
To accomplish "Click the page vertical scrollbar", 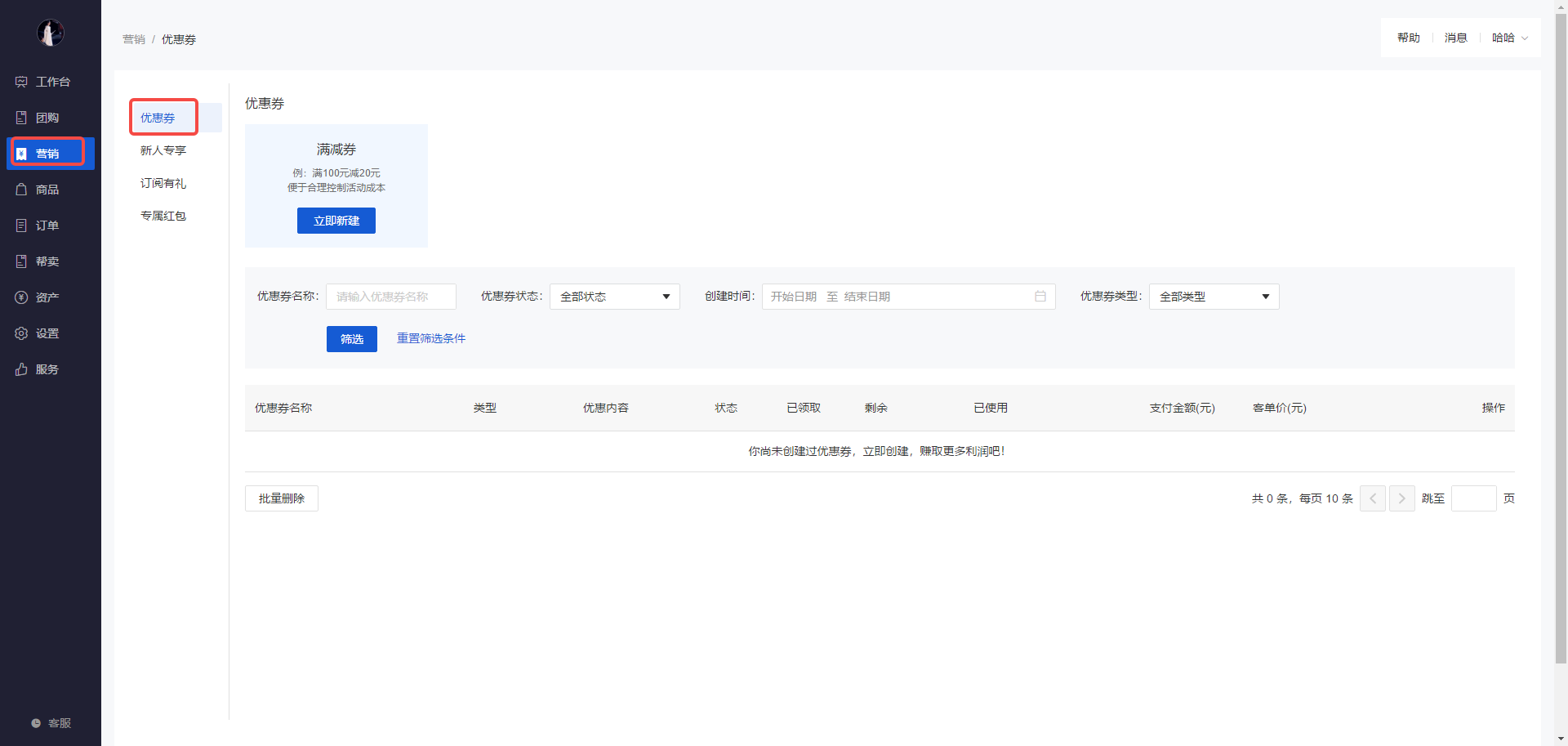I will coord(1561,339).
